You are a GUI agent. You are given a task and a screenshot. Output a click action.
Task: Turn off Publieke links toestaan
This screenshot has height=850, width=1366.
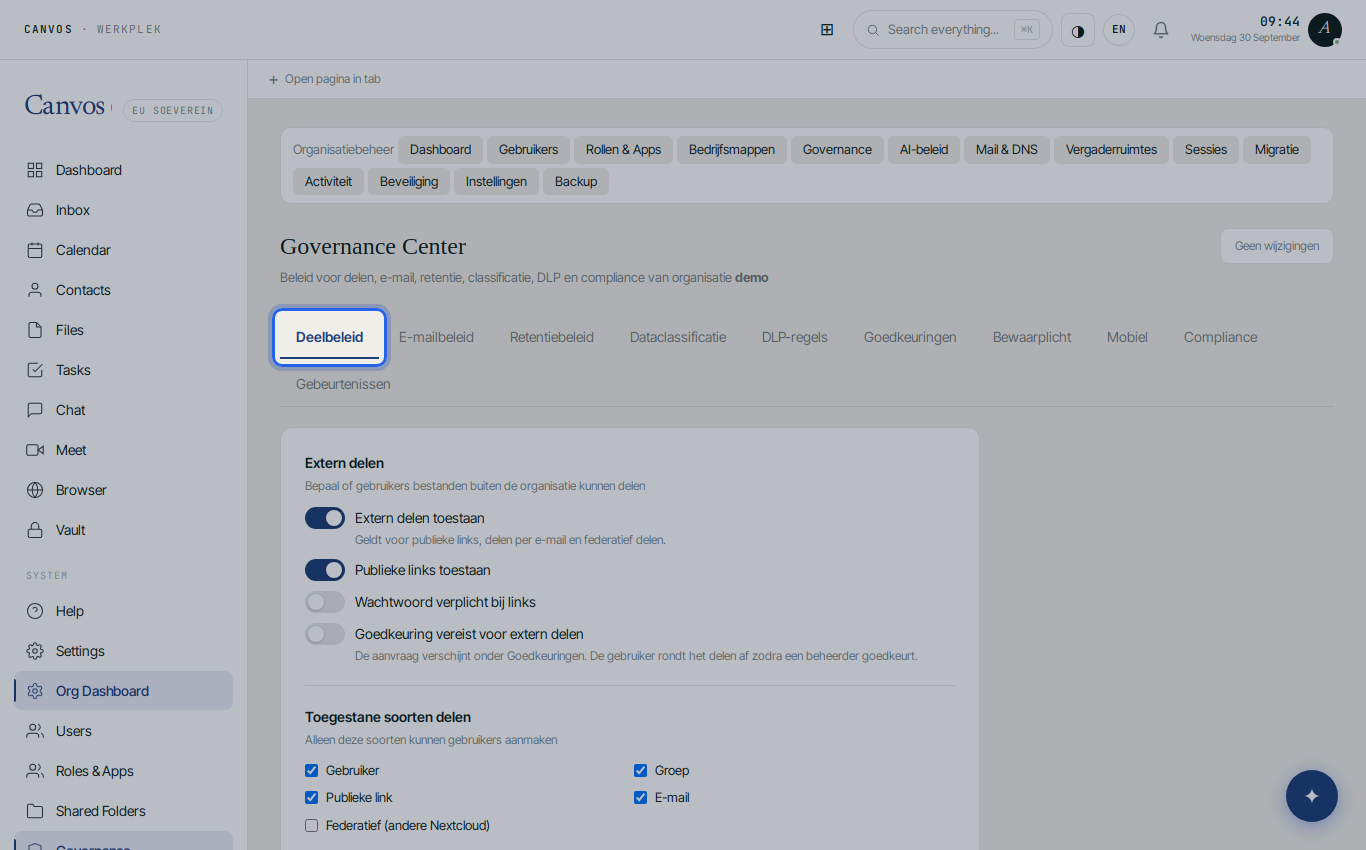pyautogui.click(x=325, y=570)
